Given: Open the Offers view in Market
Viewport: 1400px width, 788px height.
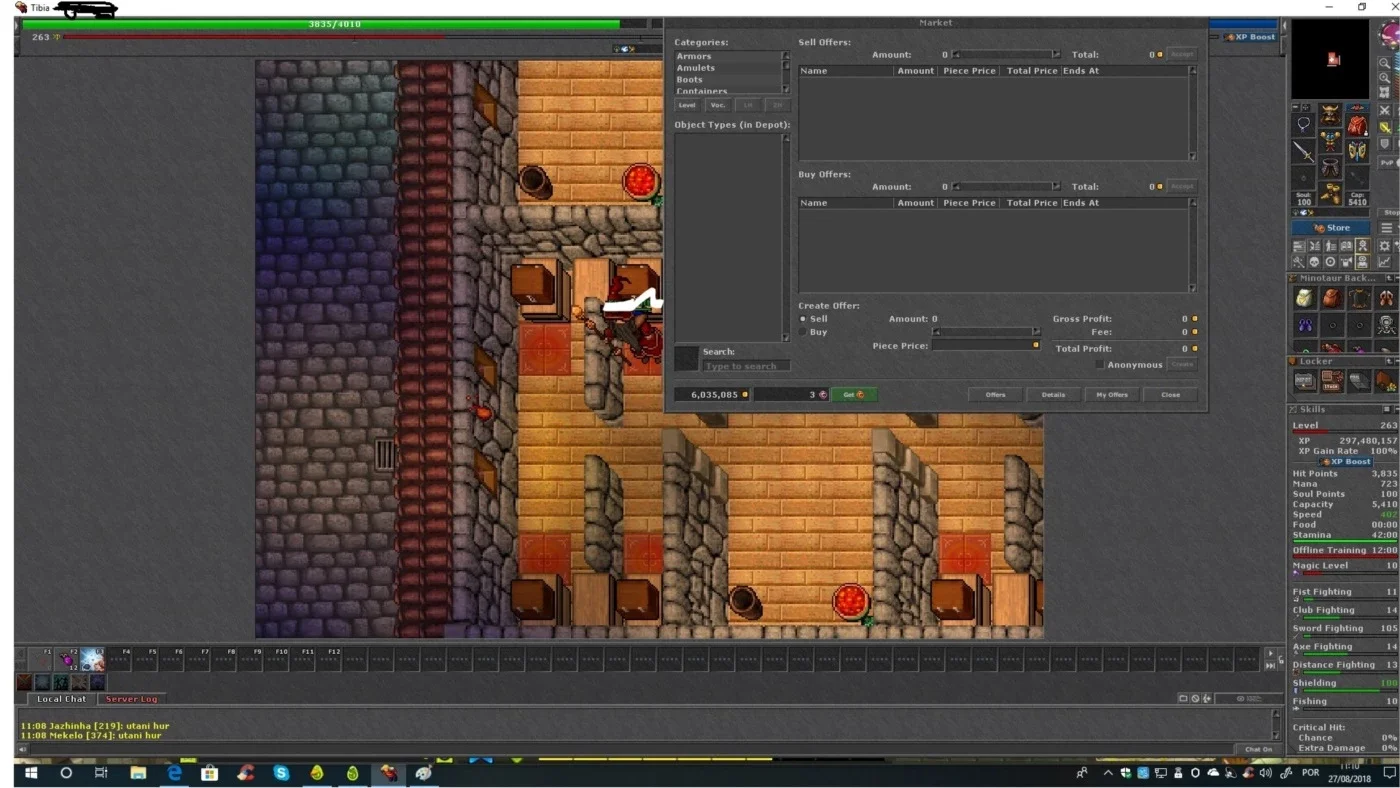Looking at the screenshot, I should point(995,395).
